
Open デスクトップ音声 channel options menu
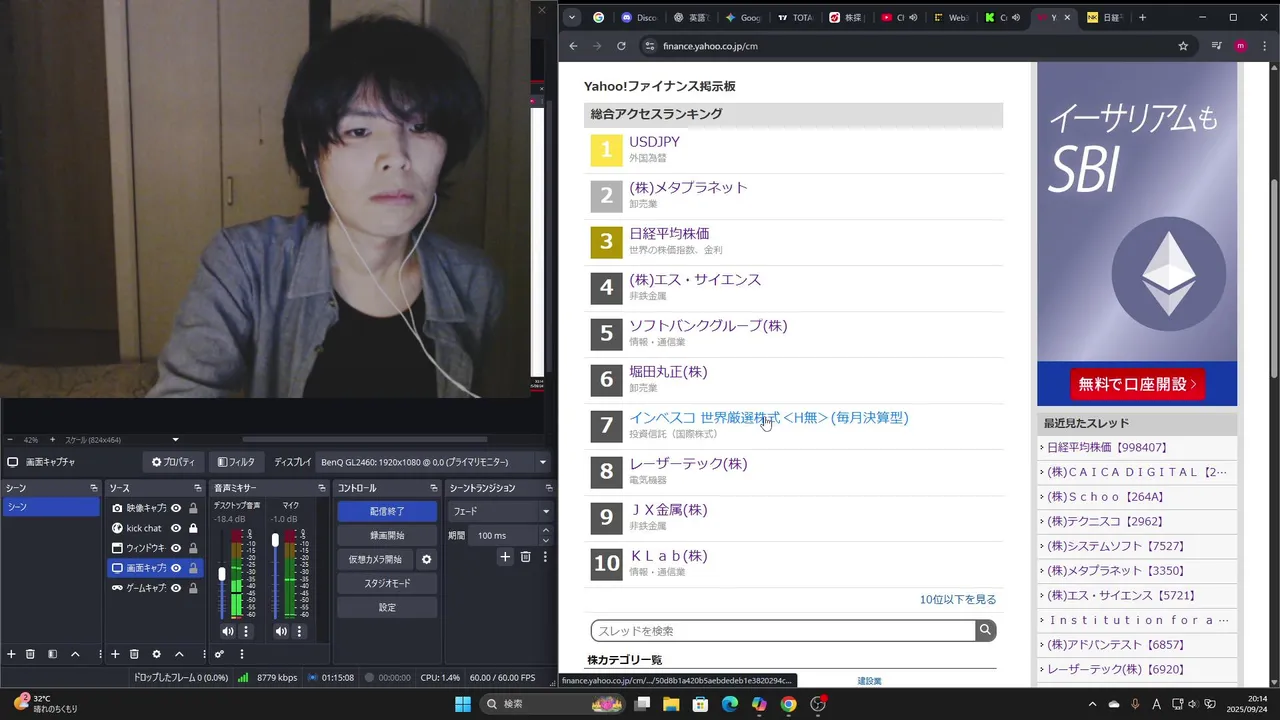245,631
